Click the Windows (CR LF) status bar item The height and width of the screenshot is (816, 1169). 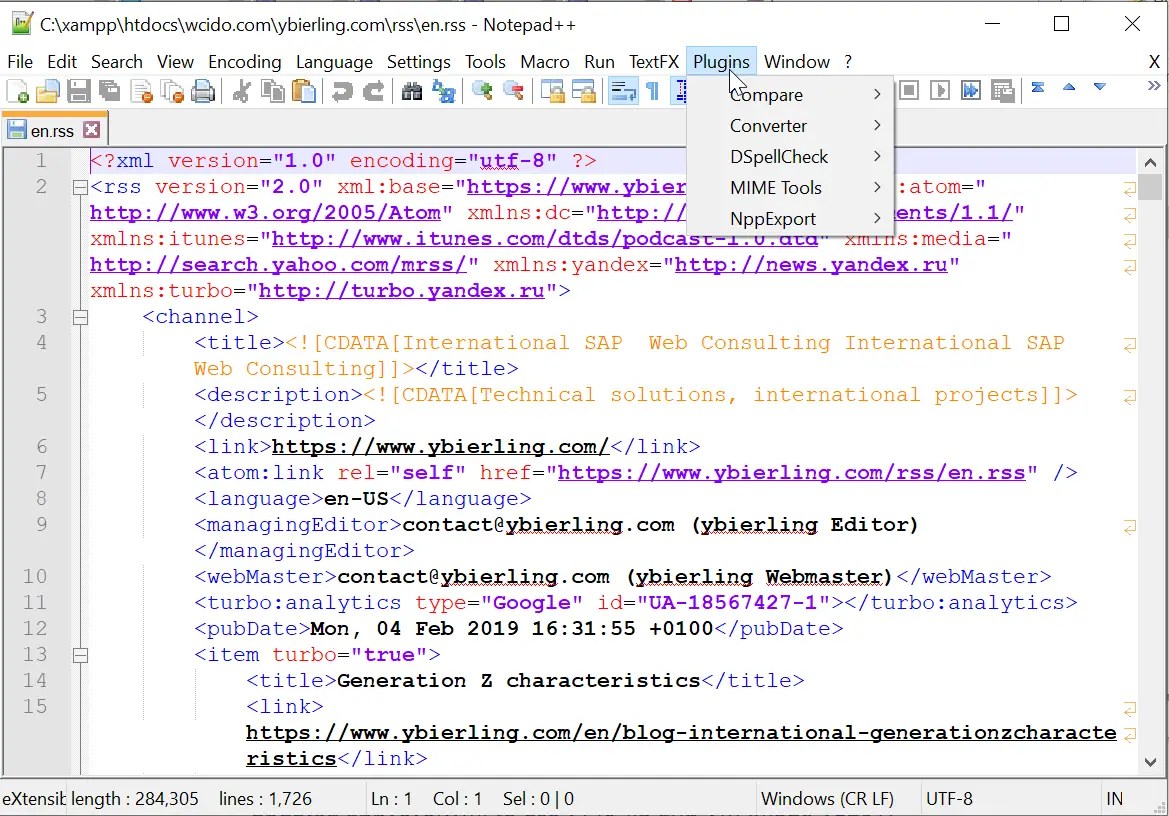click(x=830, y=798)
